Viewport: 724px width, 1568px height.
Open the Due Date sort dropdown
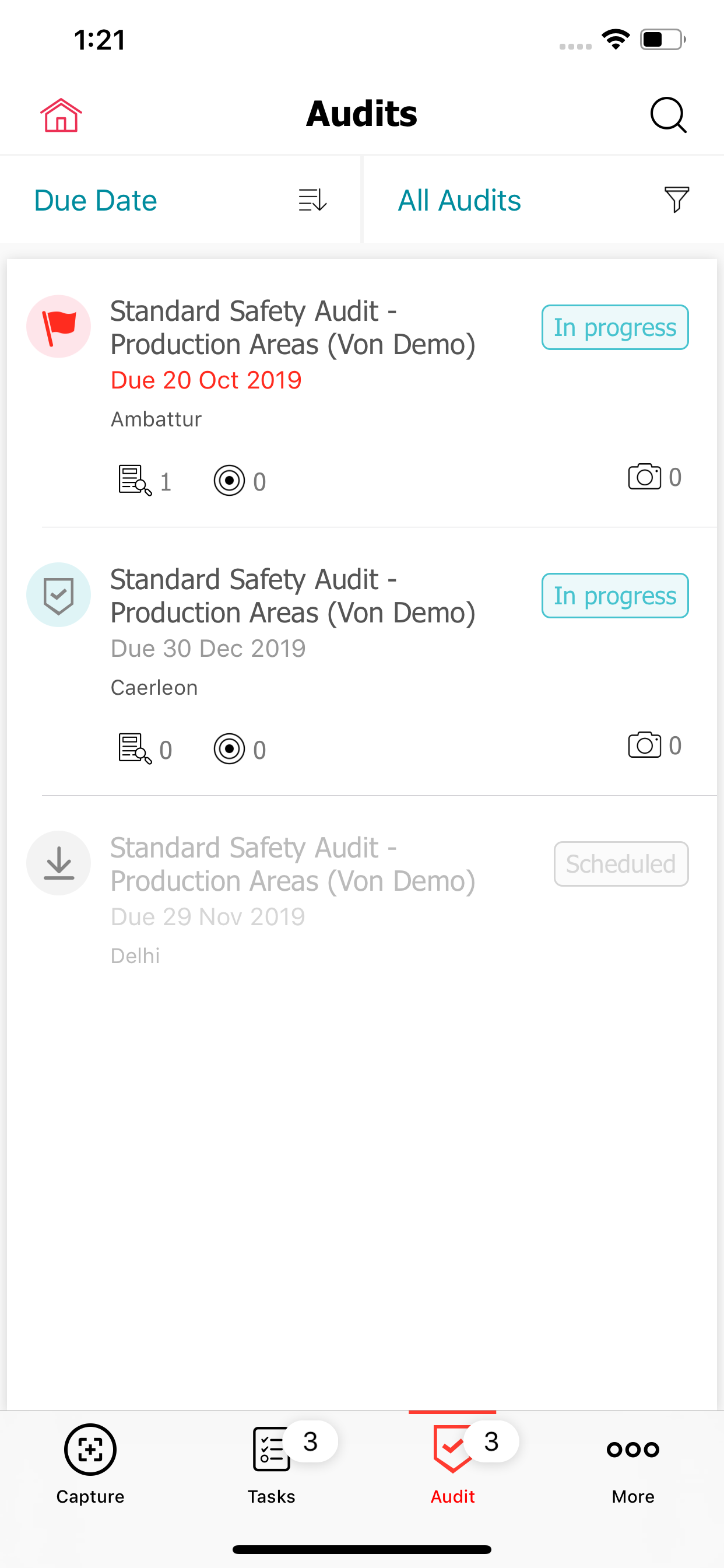point(180,199)
